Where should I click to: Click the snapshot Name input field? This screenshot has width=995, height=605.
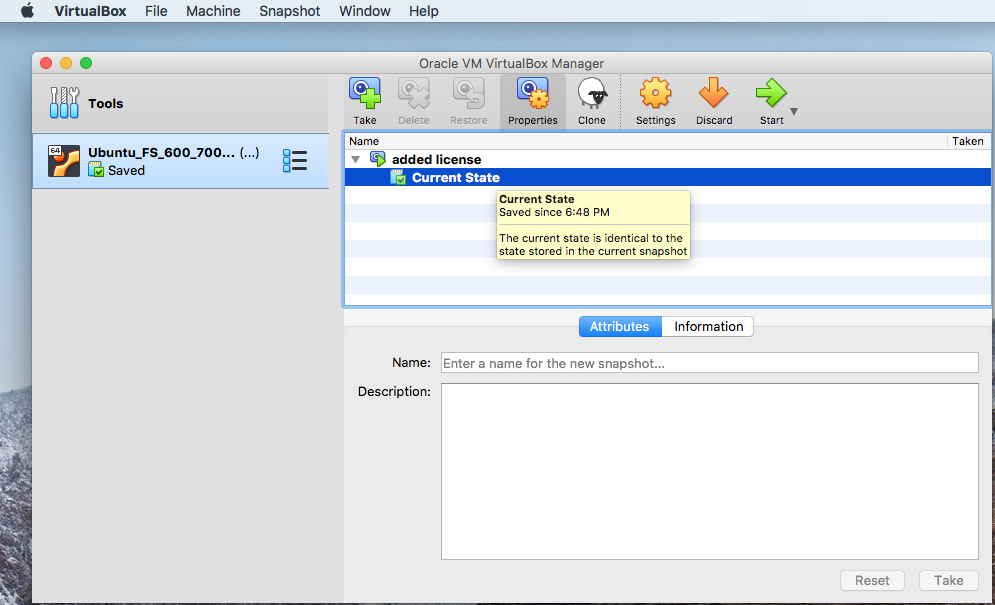coord(709,363)
